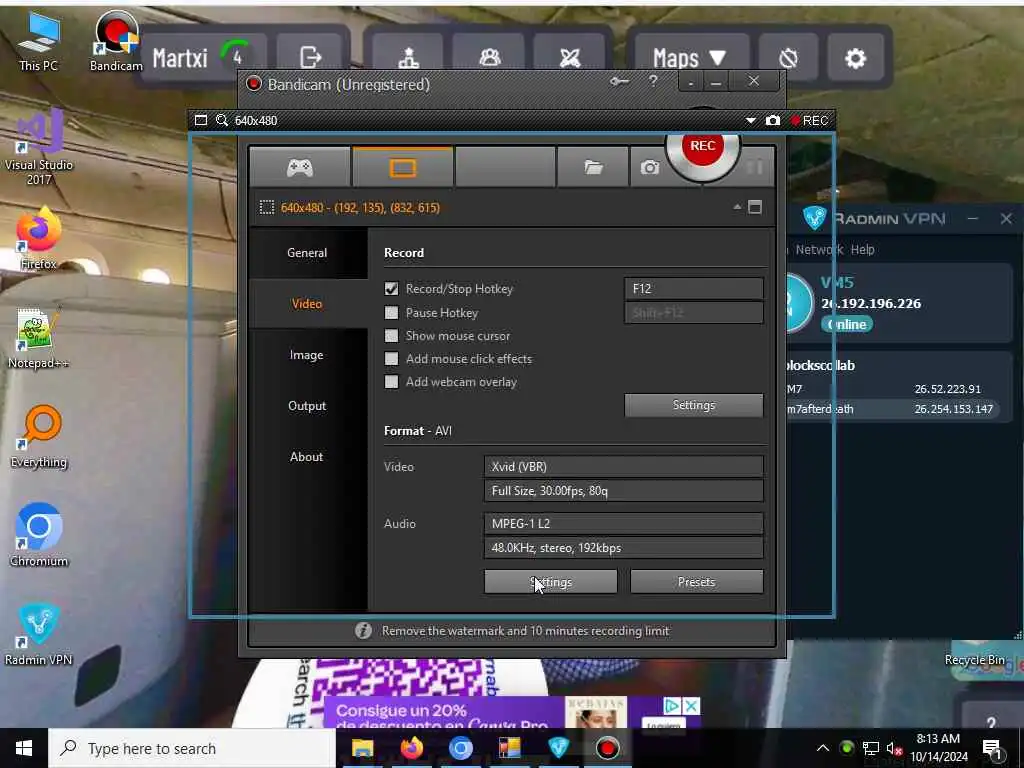Viewport: 1024px width, 768px height.
Task: Start recording with the big red REC button
Action: 703,147
